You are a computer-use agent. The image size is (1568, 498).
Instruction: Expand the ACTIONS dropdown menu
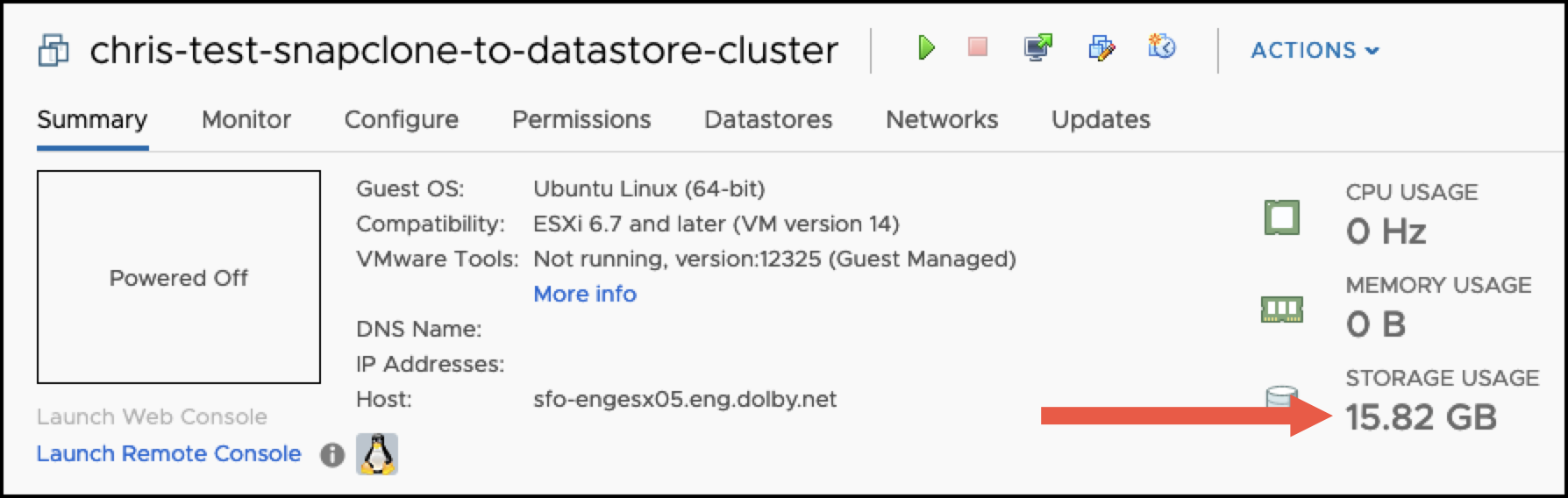click(x=1315, y=51)
